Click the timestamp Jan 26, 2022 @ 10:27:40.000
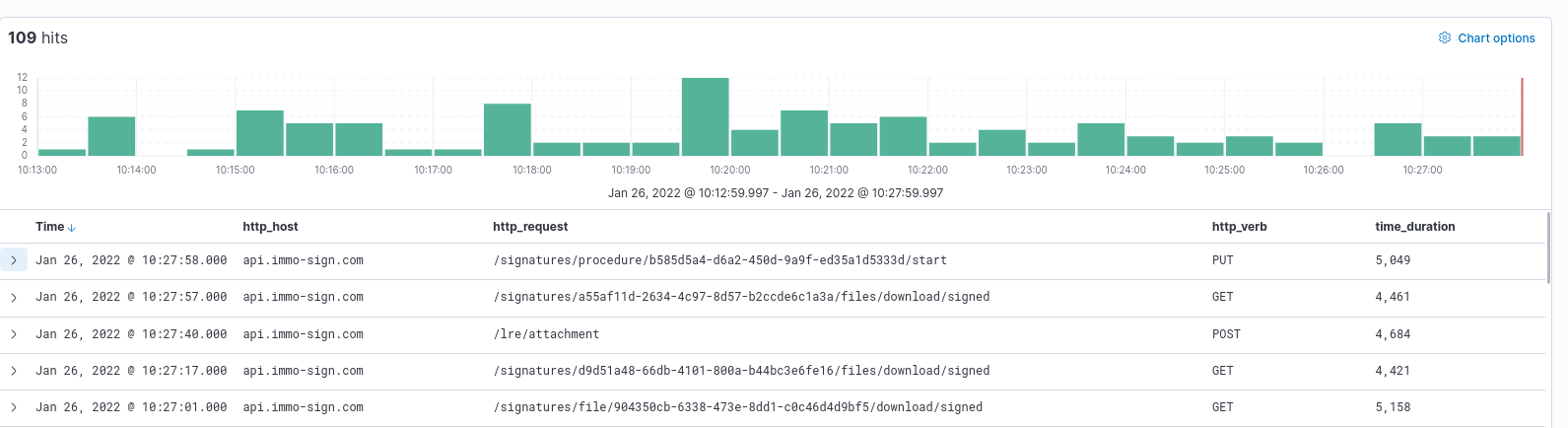Viewport: 1568px width, 428px height. [x=131, y=334]
